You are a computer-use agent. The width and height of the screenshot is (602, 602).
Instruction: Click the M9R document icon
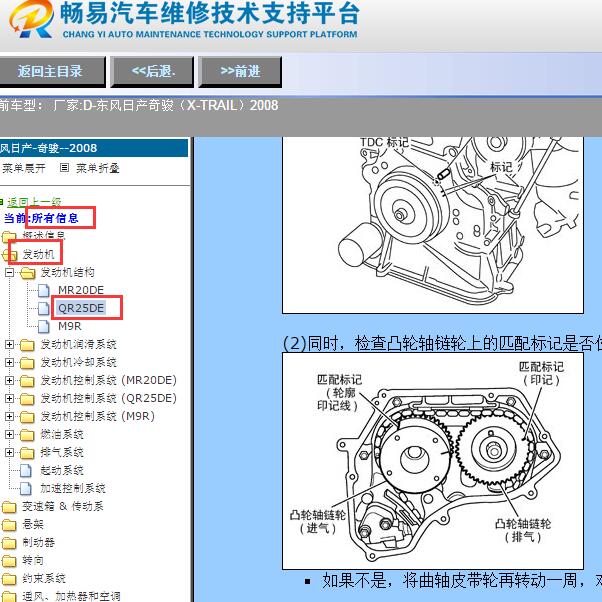click(x=43, y=326)
